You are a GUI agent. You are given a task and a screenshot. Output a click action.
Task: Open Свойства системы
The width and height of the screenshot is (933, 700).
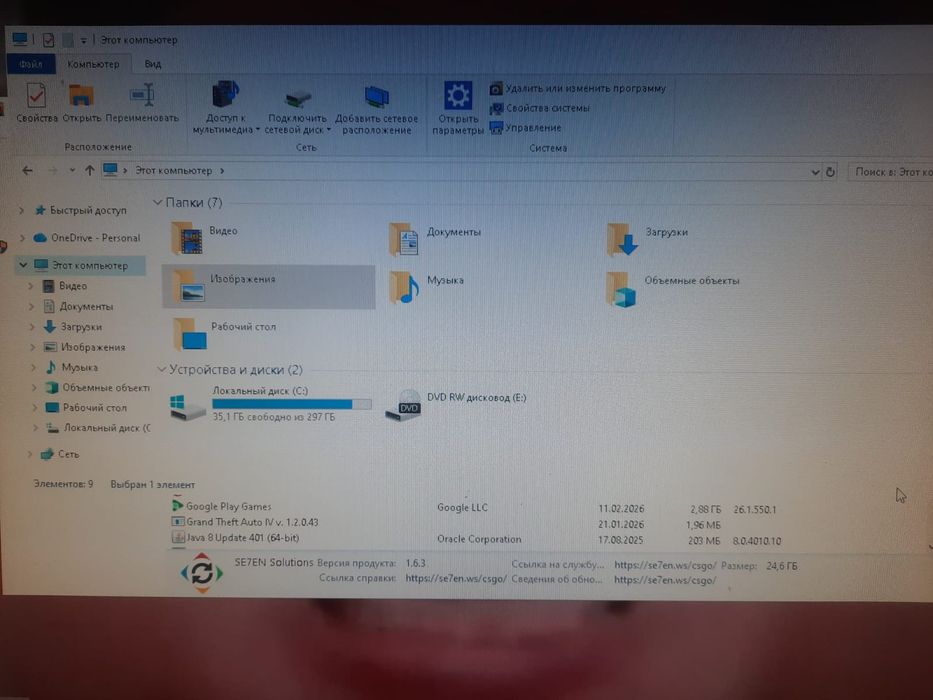click(x=540, y=108)
